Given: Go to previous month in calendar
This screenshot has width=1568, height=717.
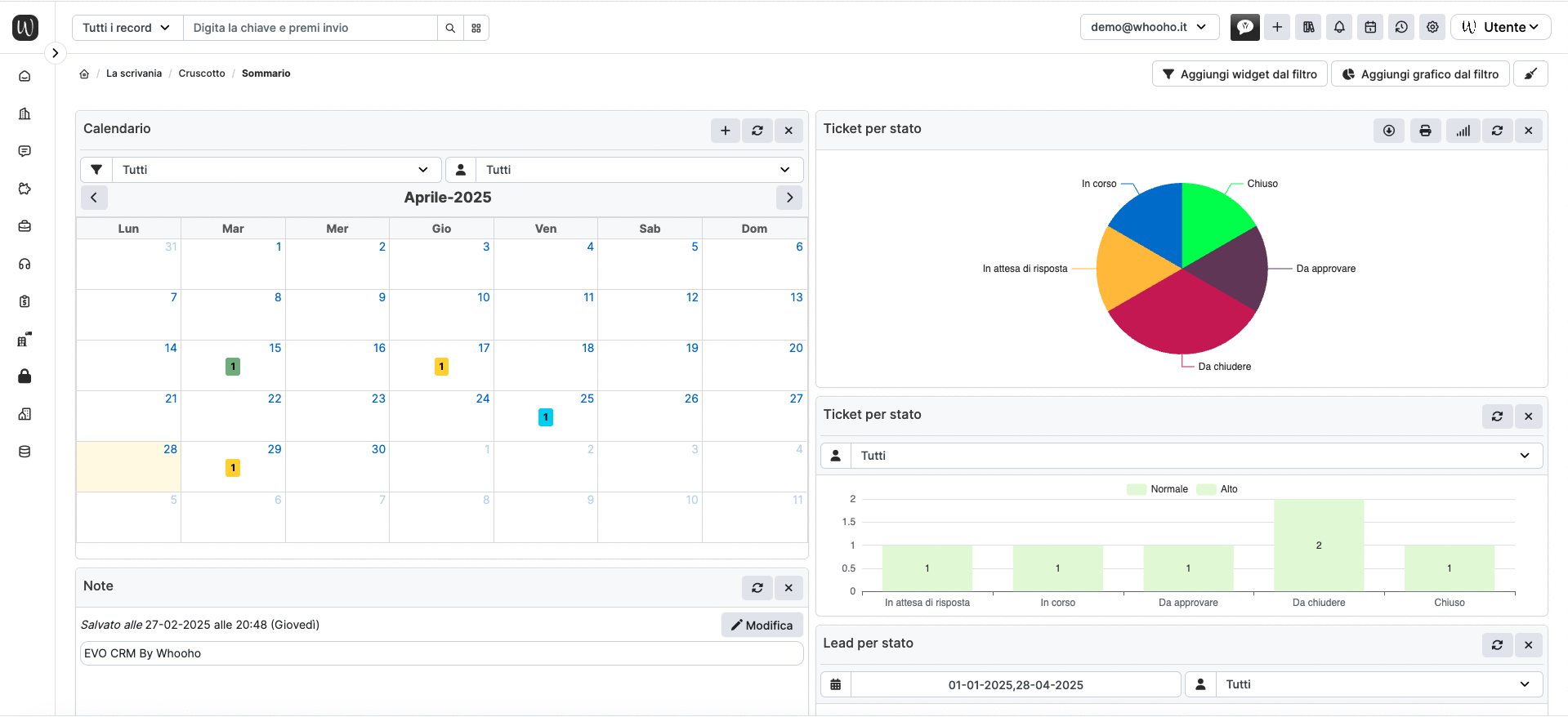Looking at the screenshot, I should [94, 197].
